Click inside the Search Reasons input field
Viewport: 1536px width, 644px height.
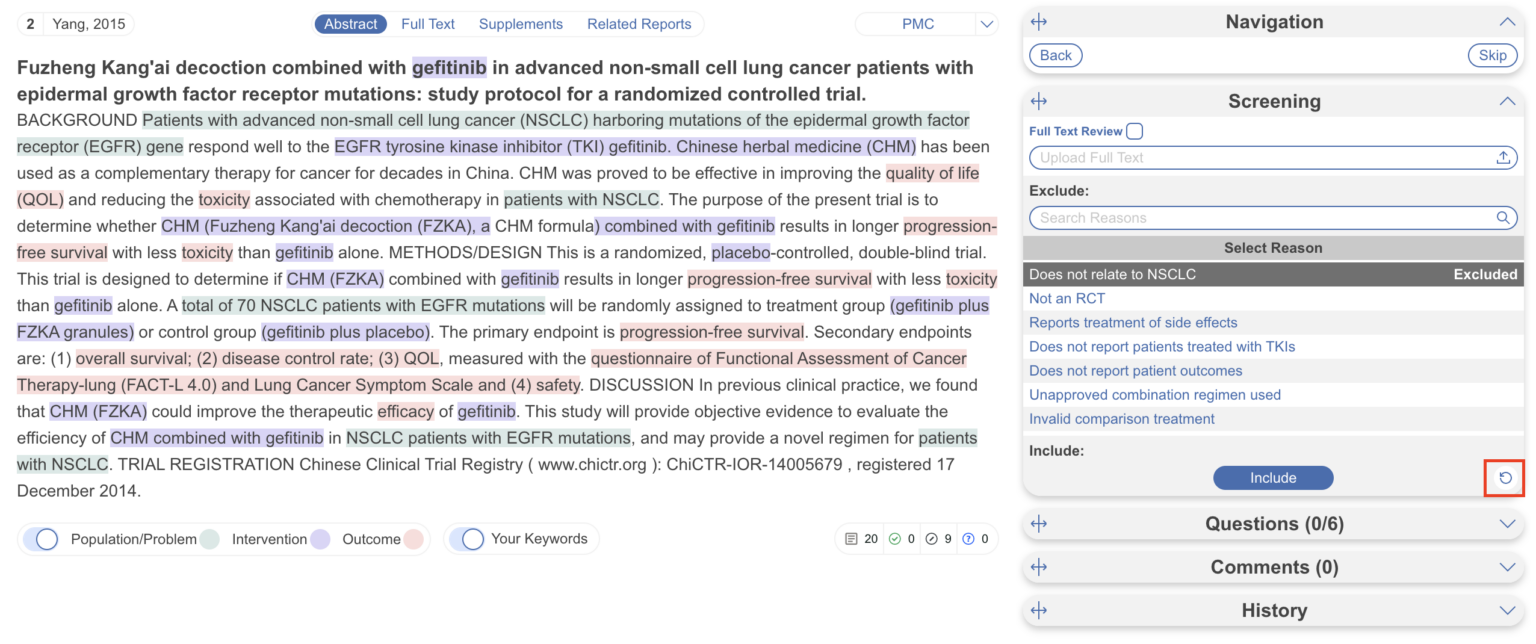(x=1250, y=217)
